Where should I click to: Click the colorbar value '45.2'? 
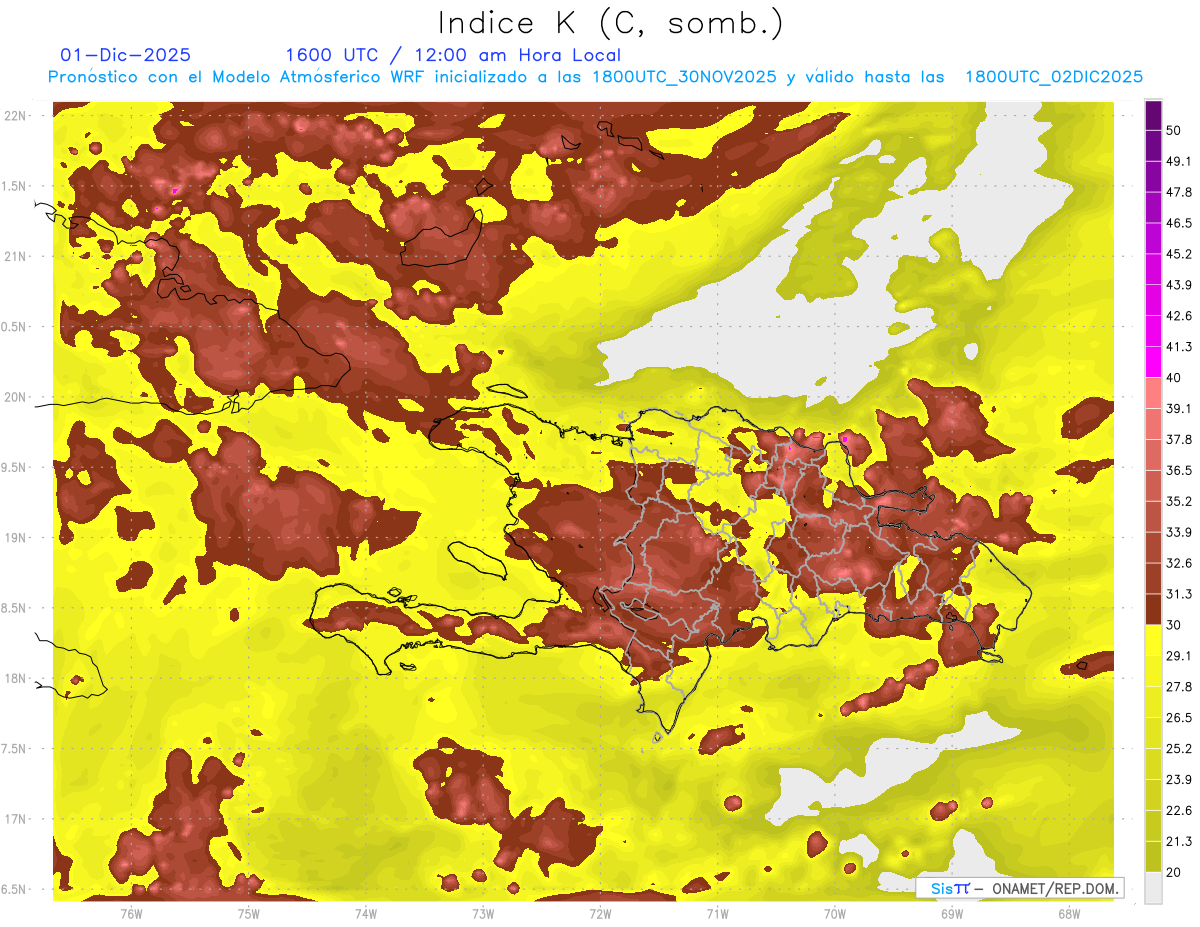tap(1179, 254)
